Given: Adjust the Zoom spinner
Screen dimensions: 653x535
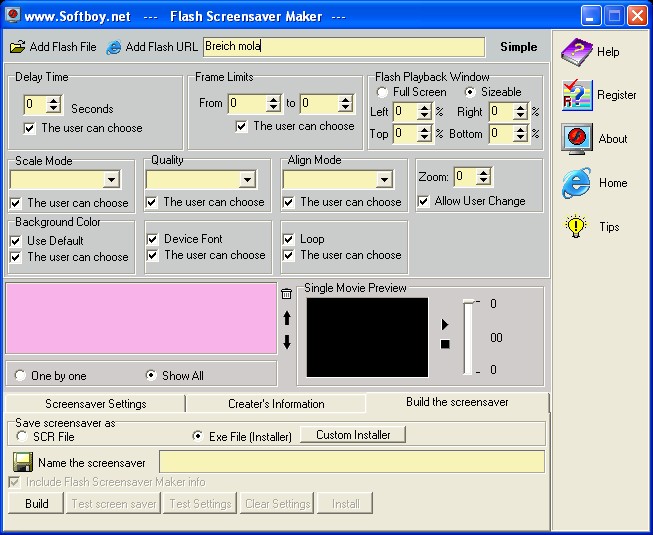Looking at the screenshot, I should (x=483, y=177).
